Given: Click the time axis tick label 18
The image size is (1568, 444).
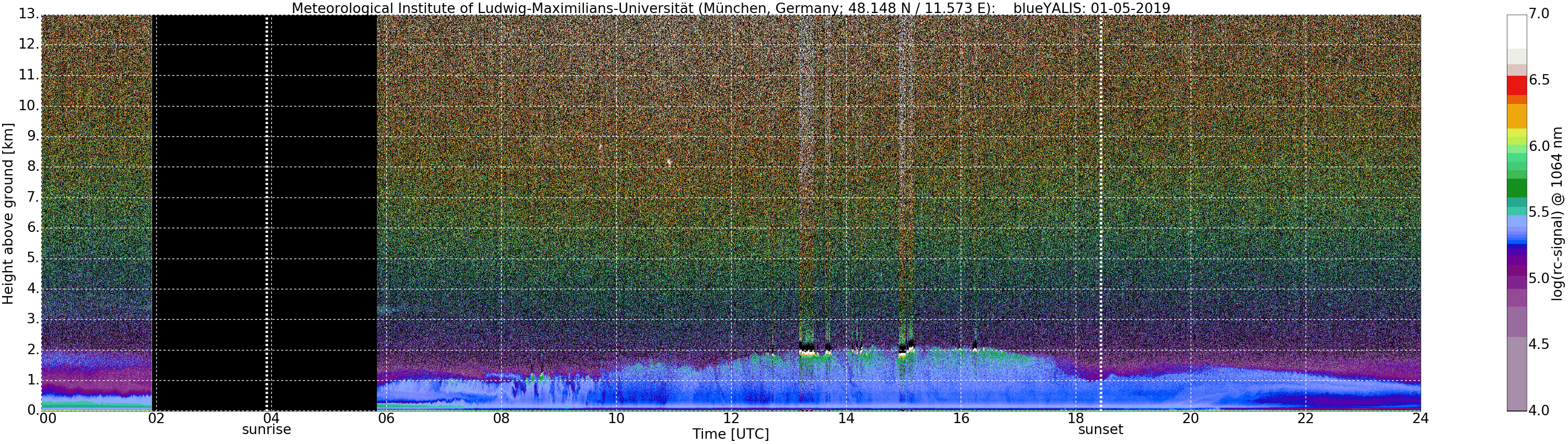Looking at the screenshot, I should click(1076, 418).
